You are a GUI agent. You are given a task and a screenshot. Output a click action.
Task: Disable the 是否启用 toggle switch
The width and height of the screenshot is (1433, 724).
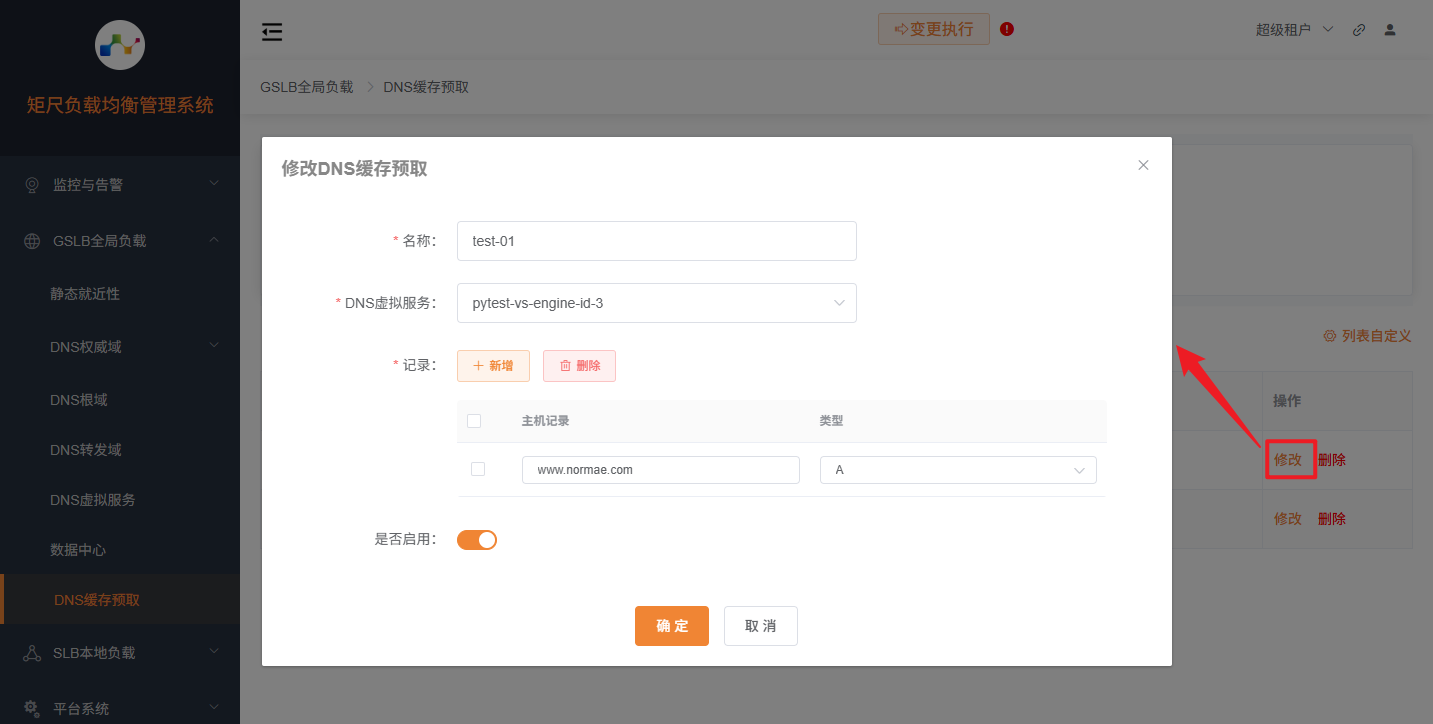(x=477, y=539)
